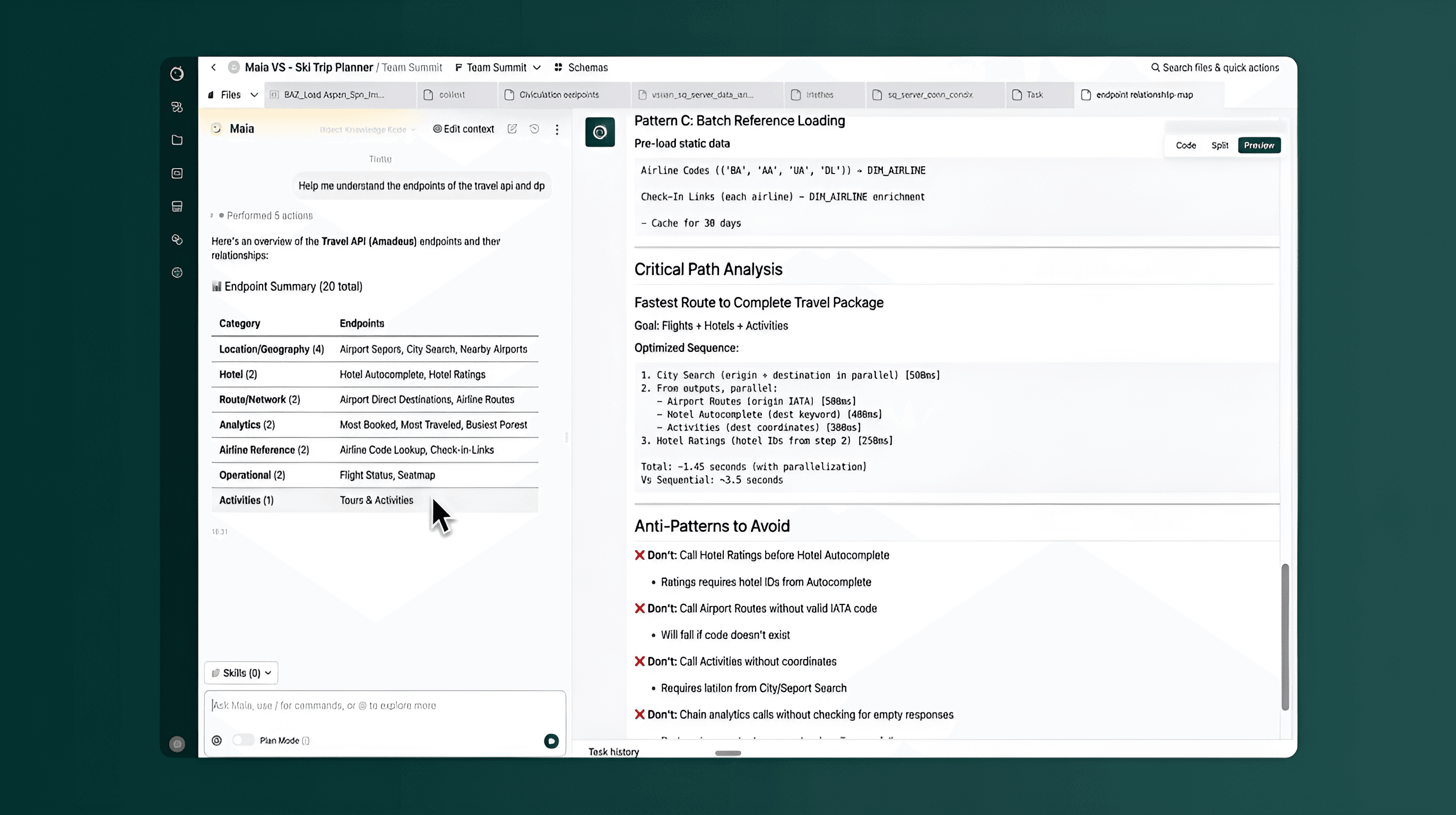The image size is (1456, 815).
Task: Click Maia VS - Ski Trip Planner title
Action: 309,67
